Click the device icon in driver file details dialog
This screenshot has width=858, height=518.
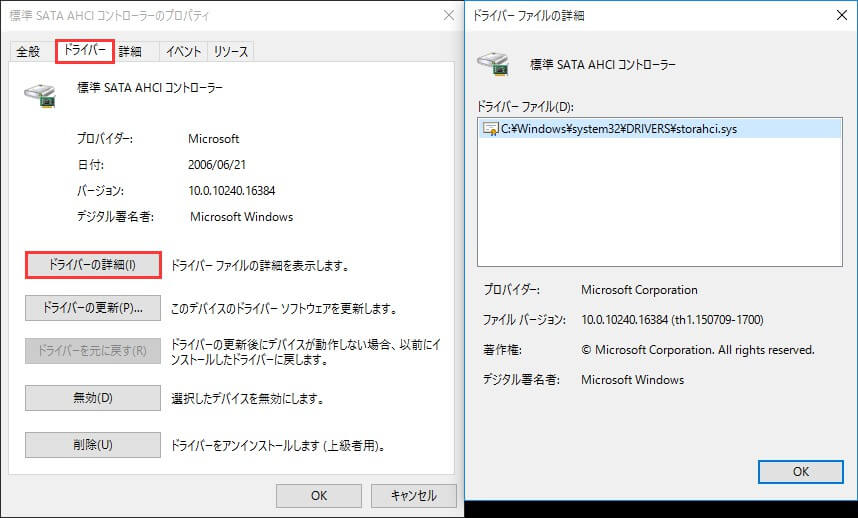(x=494, y=64)
